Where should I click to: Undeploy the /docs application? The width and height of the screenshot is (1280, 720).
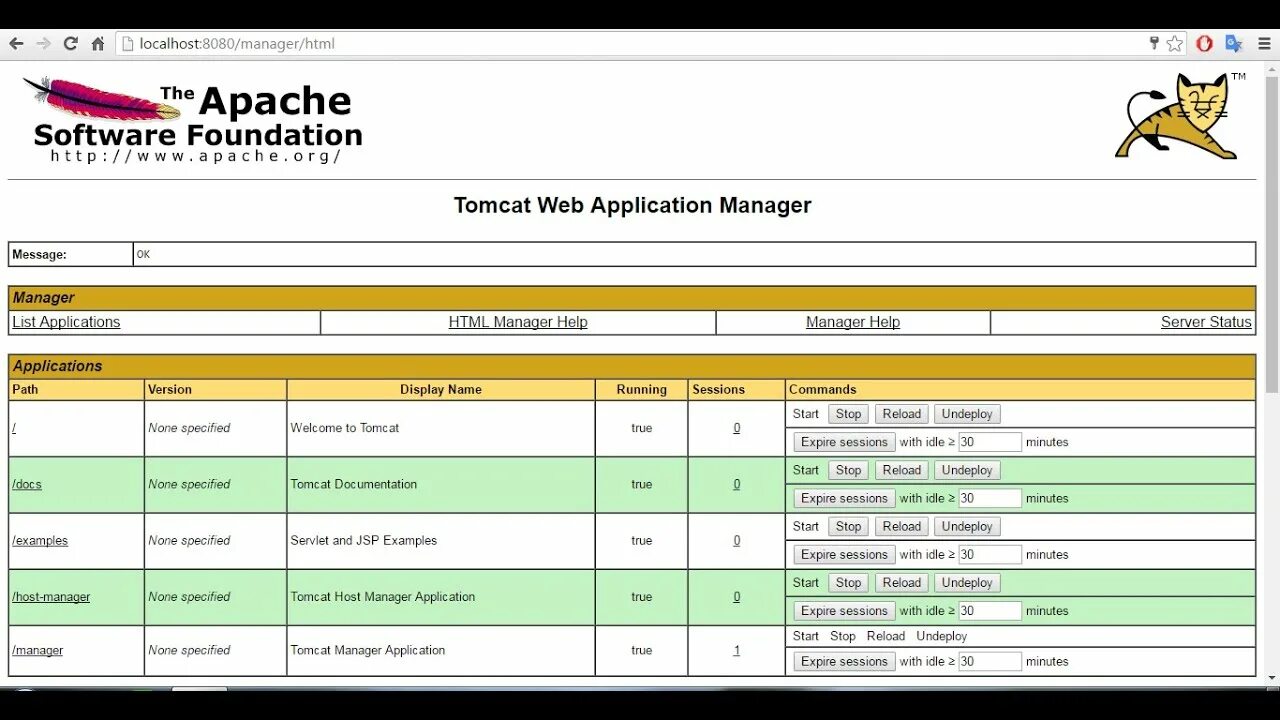coord(967,470)
